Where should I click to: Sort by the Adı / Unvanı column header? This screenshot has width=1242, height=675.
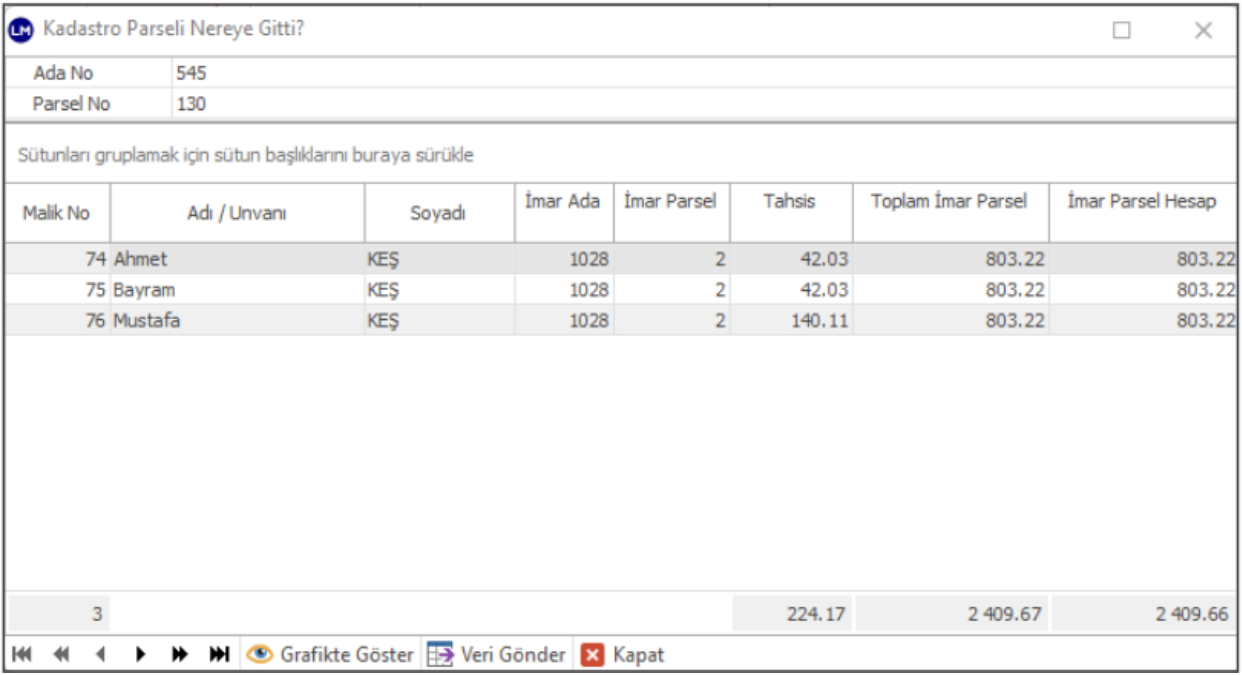[x=237, y=213]
